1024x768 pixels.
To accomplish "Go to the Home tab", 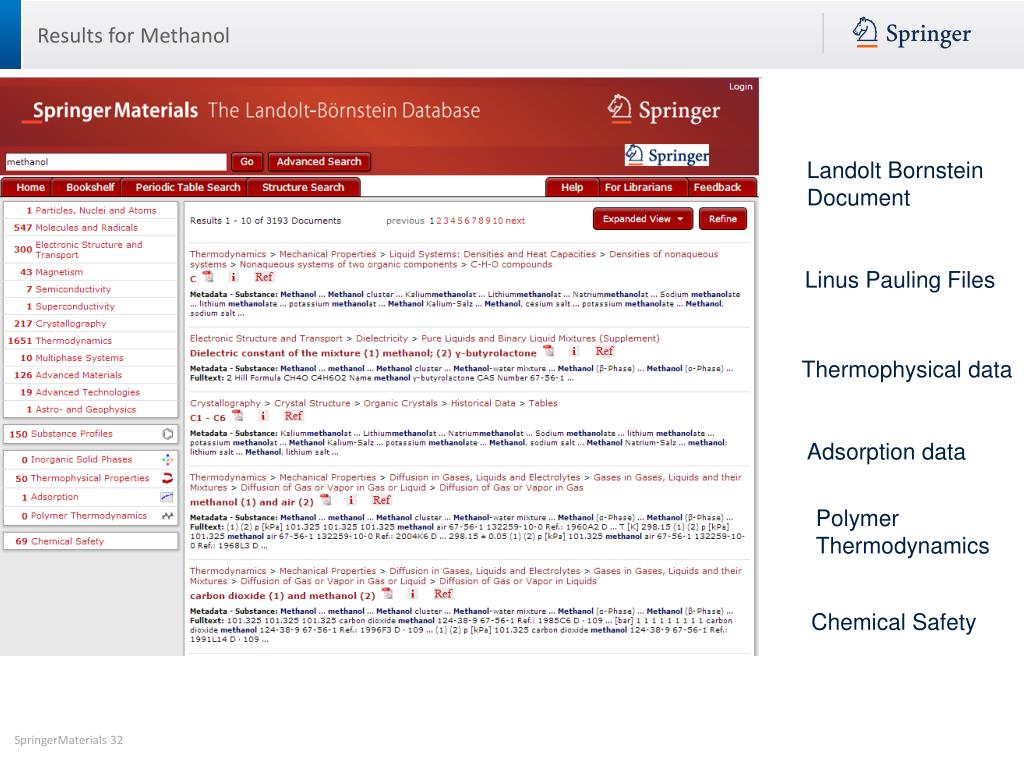I will tap(31, 187).
